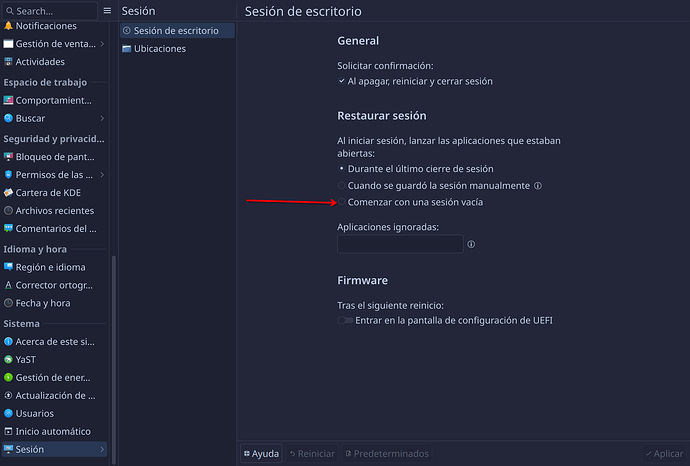This screenshot has width=690, height=466.
Task: Click the YaST icon in sidebar
Action: pos(9,359)
